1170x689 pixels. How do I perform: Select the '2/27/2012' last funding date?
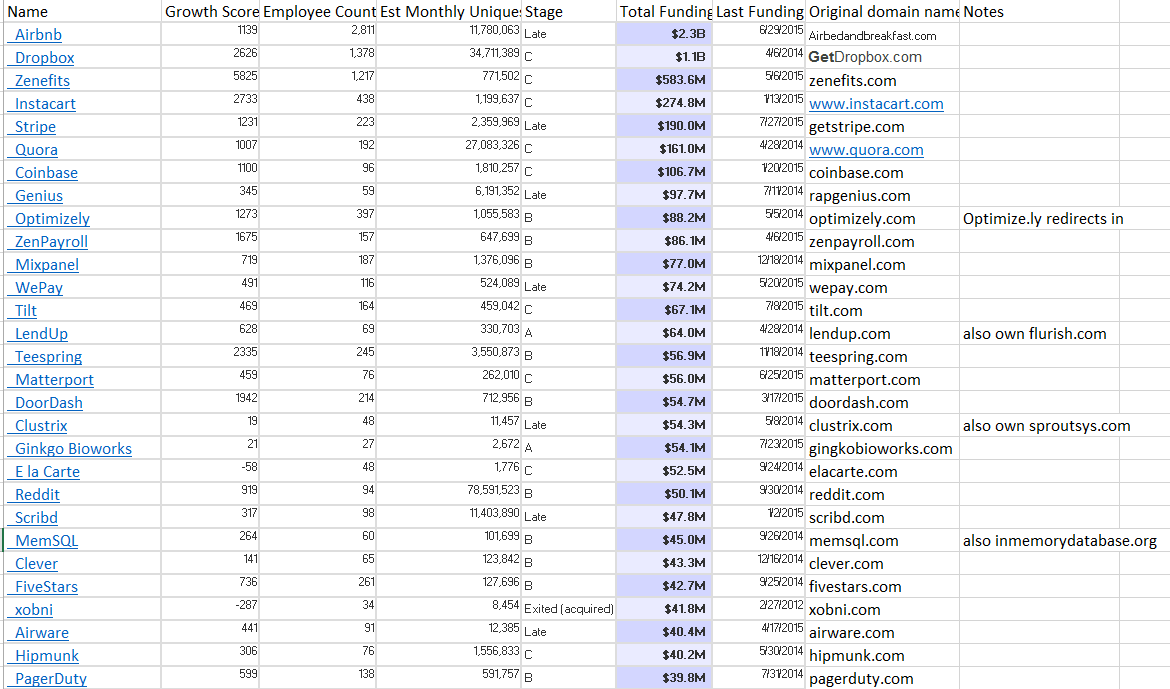[x=760, y=609]
